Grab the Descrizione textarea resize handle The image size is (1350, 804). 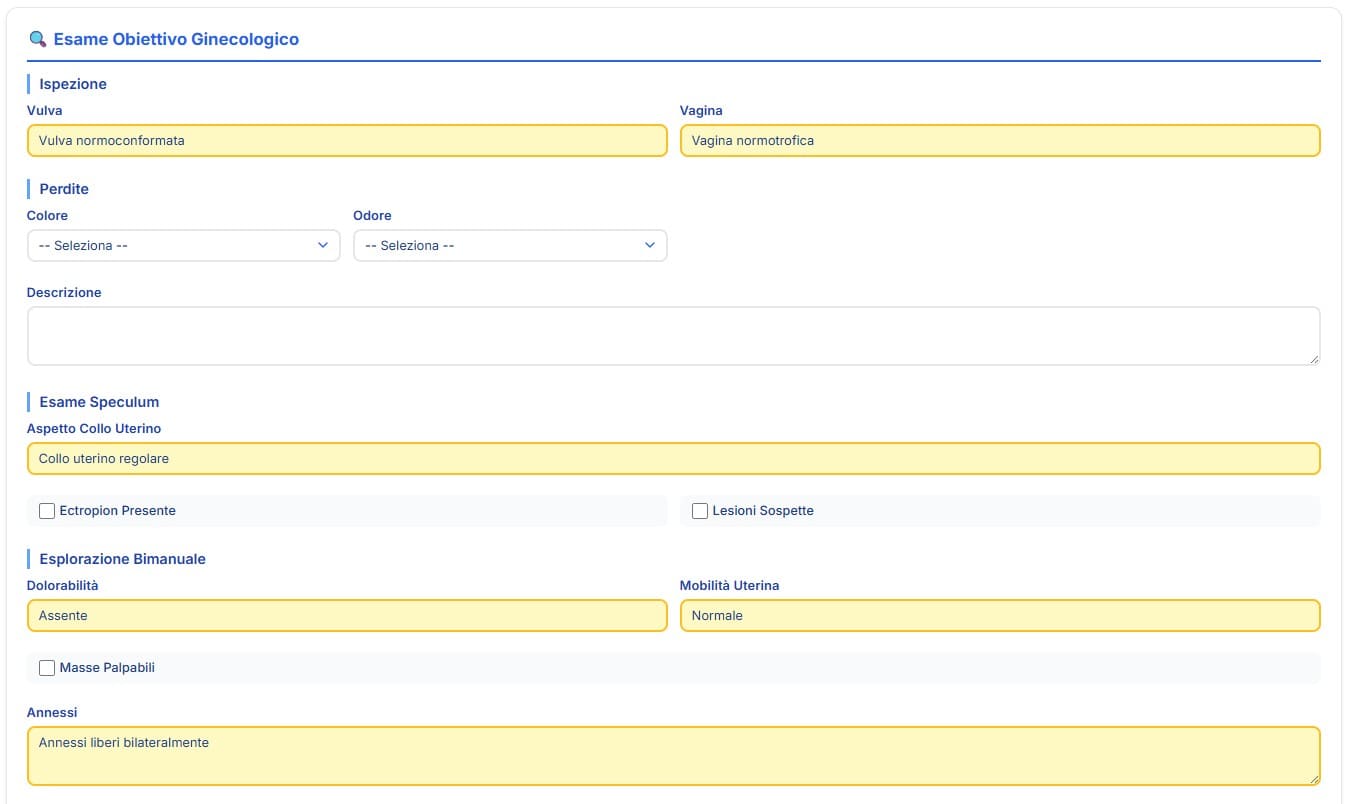click(1313, 358)
